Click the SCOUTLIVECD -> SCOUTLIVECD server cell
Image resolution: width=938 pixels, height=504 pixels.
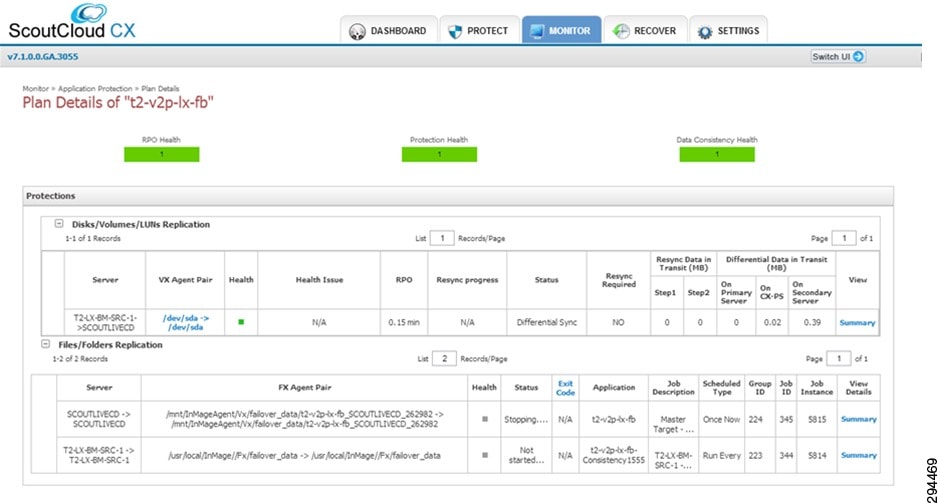[x=99, y=419]
